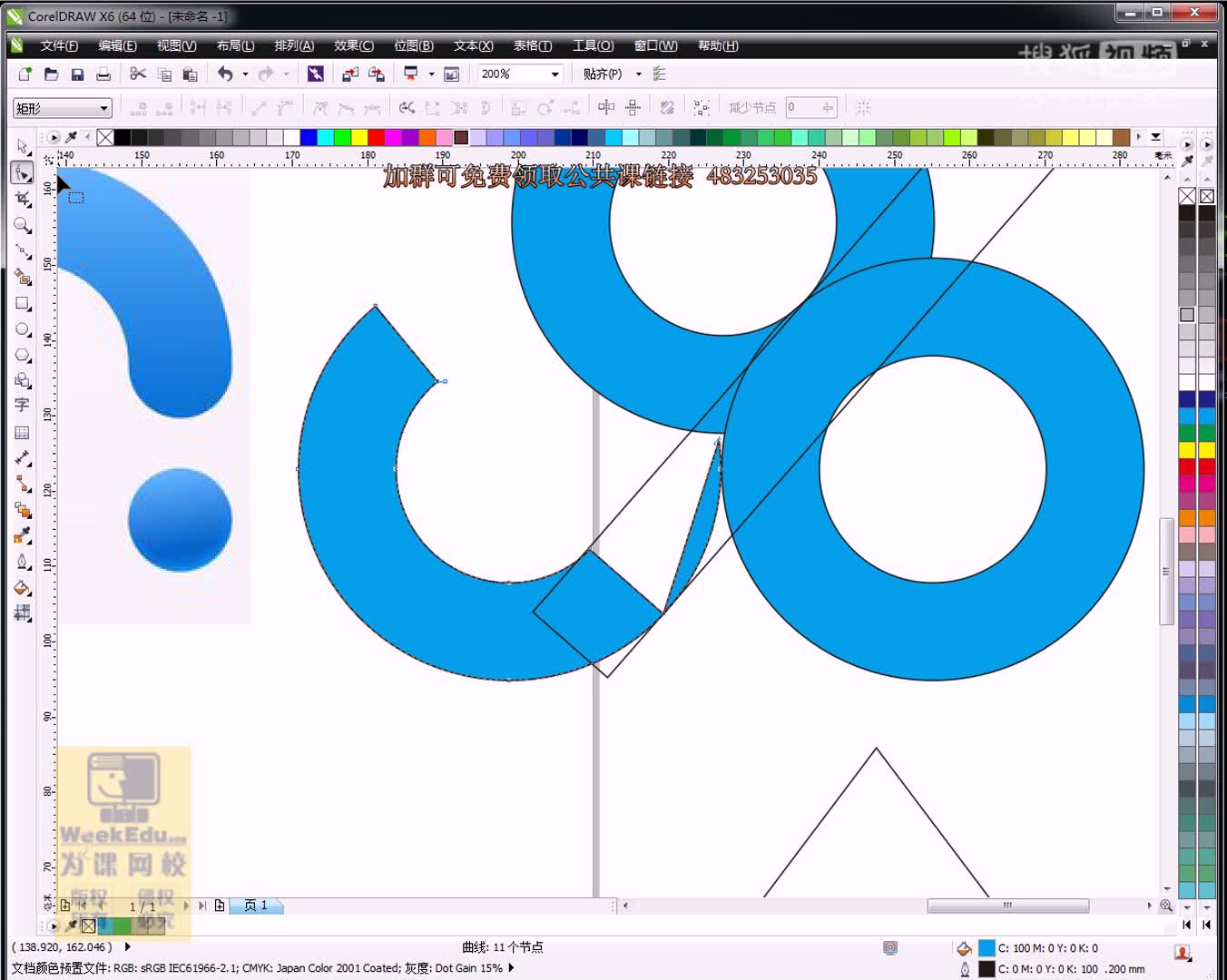The width and height of the screenshot is (1227, 980).
Task: Click the no-color swatch in top palette
Action: (105, 137)
